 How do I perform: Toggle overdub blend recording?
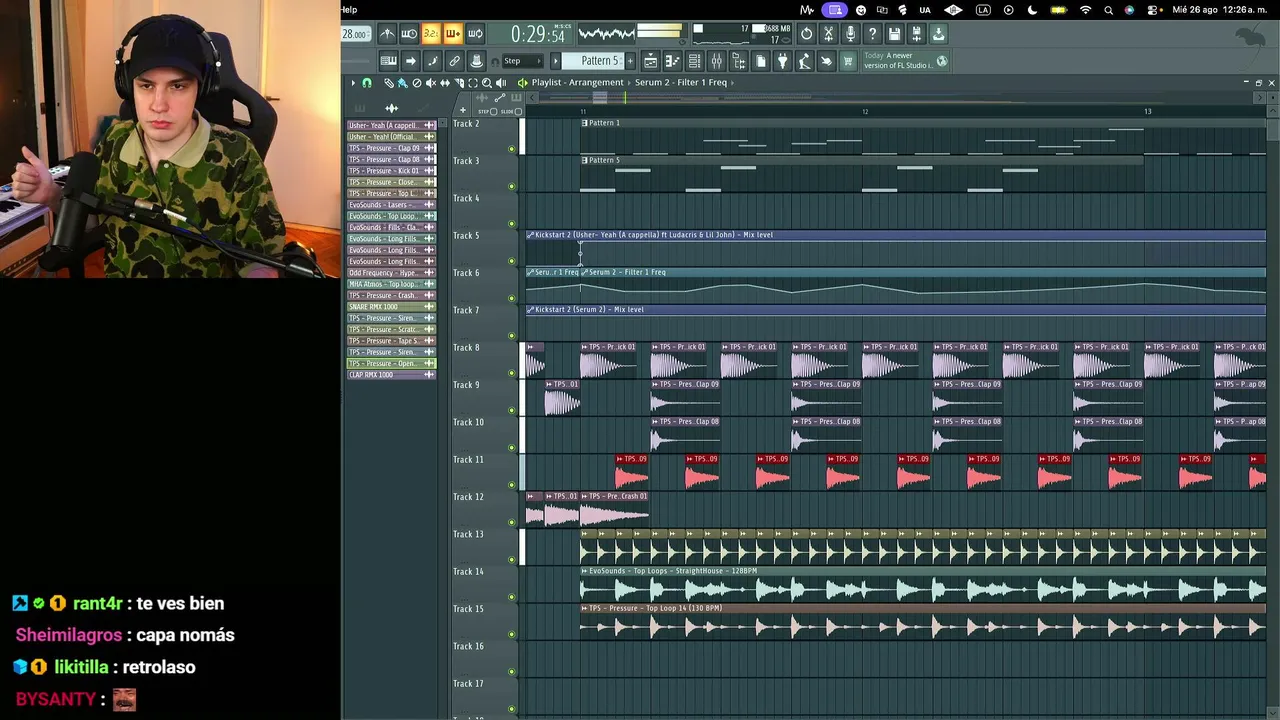pyautogui.click(x=453, y=34)
